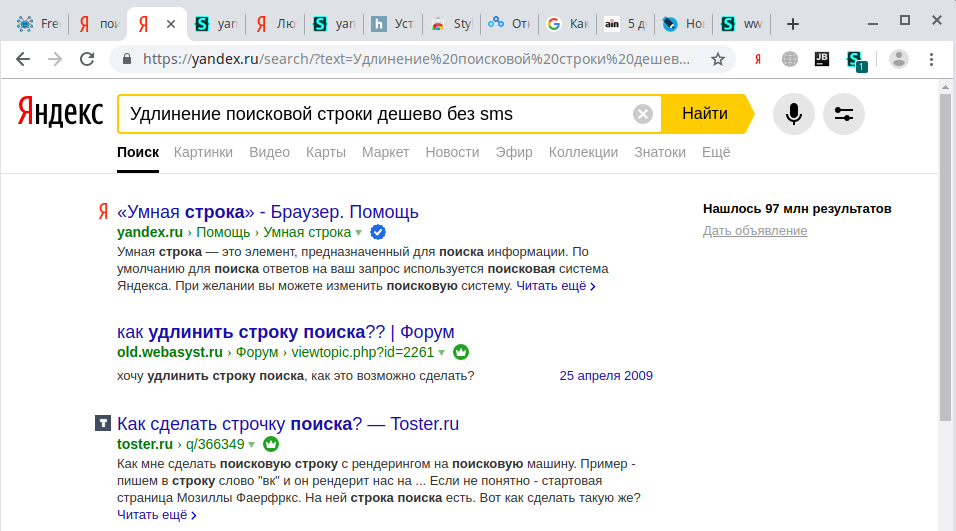Screen dimensions: 956x531
Task: Expand Читать ещё under Умная строка snippet
Action: [x=556, y=286]
